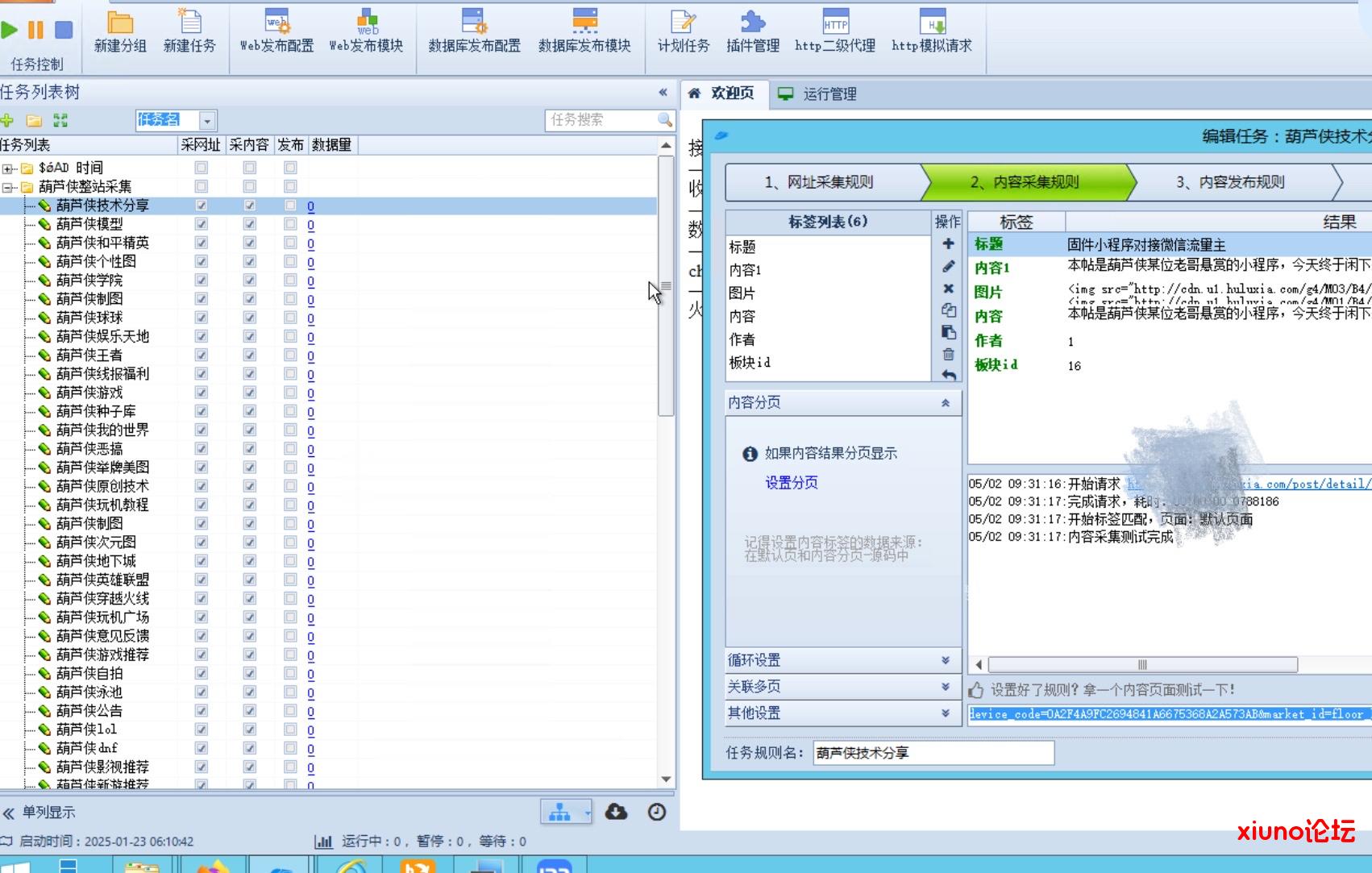Image resolution: width=1372 pixels, height=873 pixels.
Task: Select 板块id in the label list
Action: point(750,363)
